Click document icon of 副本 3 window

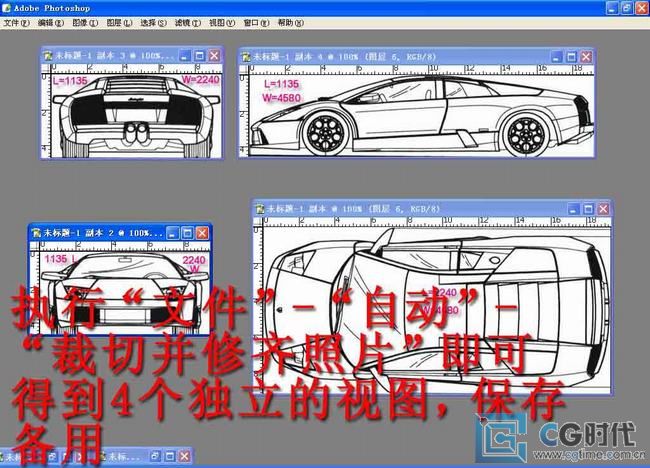click(x=48, y=56)
